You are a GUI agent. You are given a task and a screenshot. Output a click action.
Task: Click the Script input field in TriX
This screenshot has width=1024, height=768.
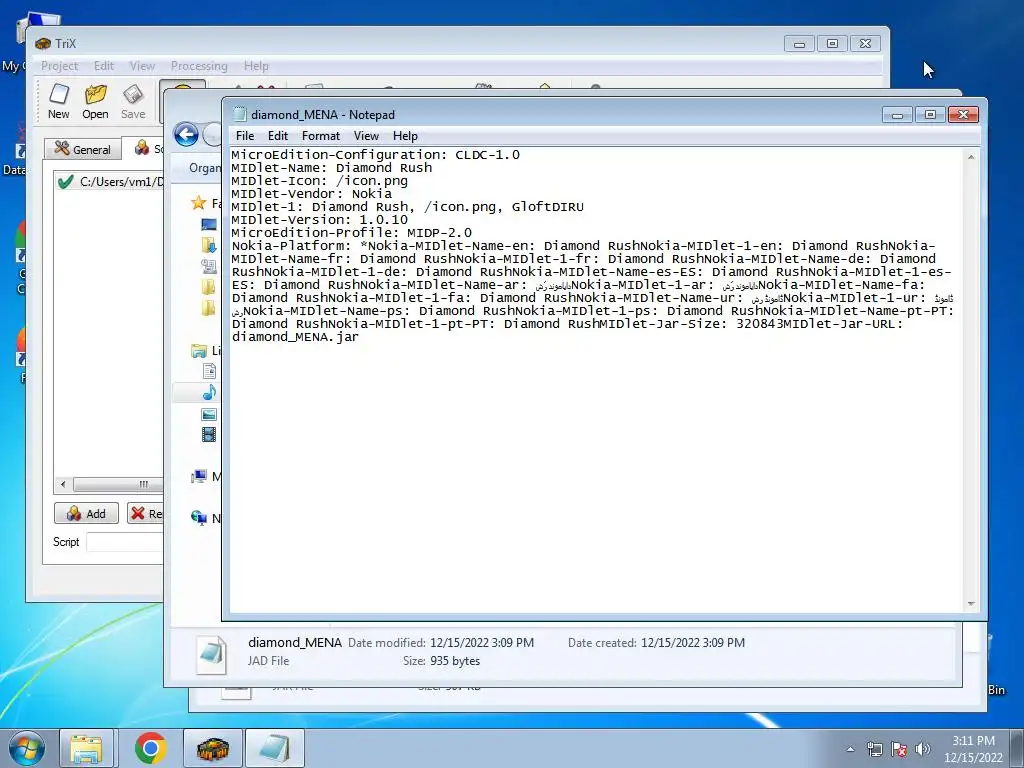(124, 542)
